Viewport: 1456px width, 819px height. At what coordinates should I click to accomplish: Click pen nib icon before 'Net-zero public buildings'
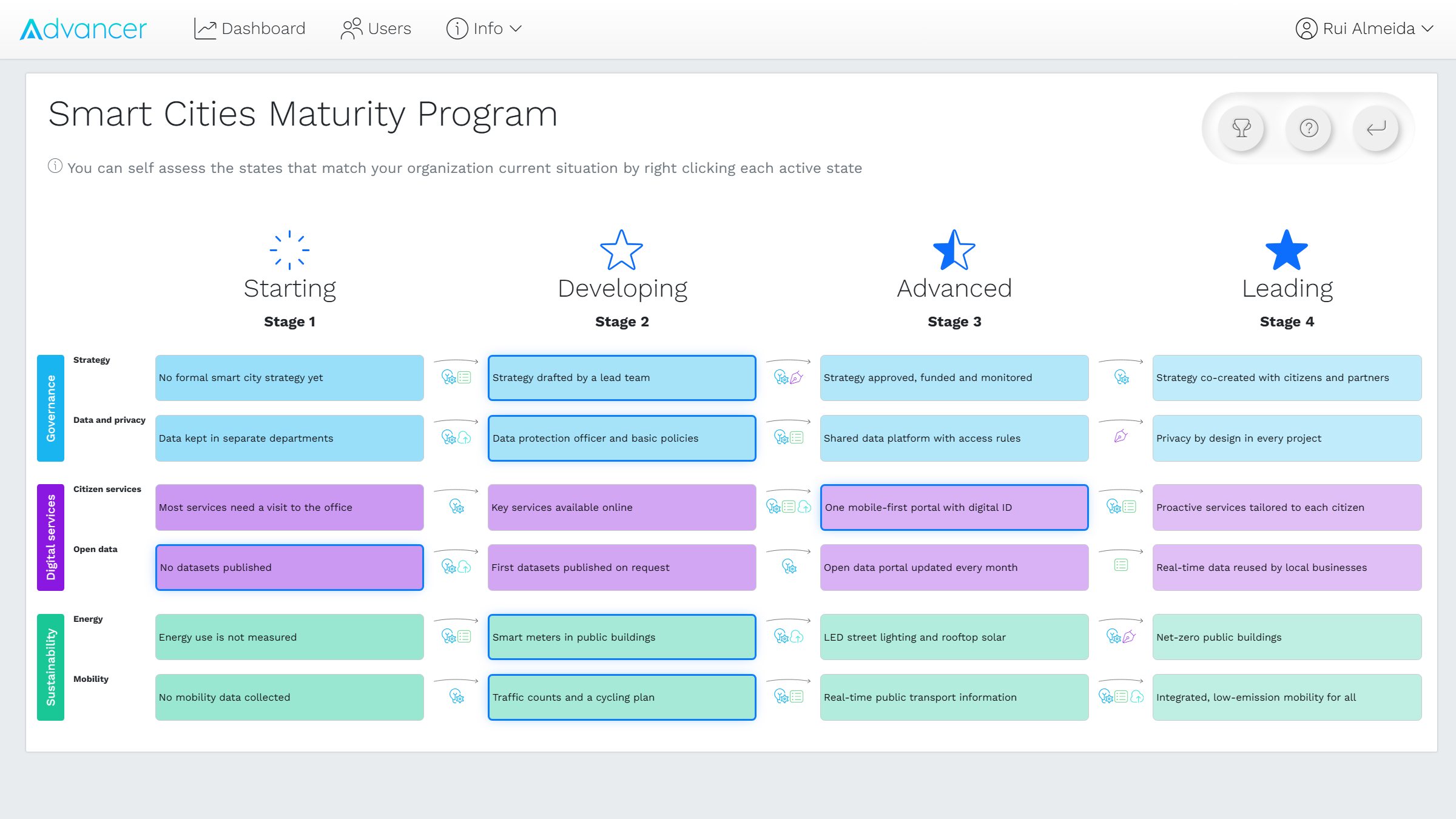pos(1129,636)
